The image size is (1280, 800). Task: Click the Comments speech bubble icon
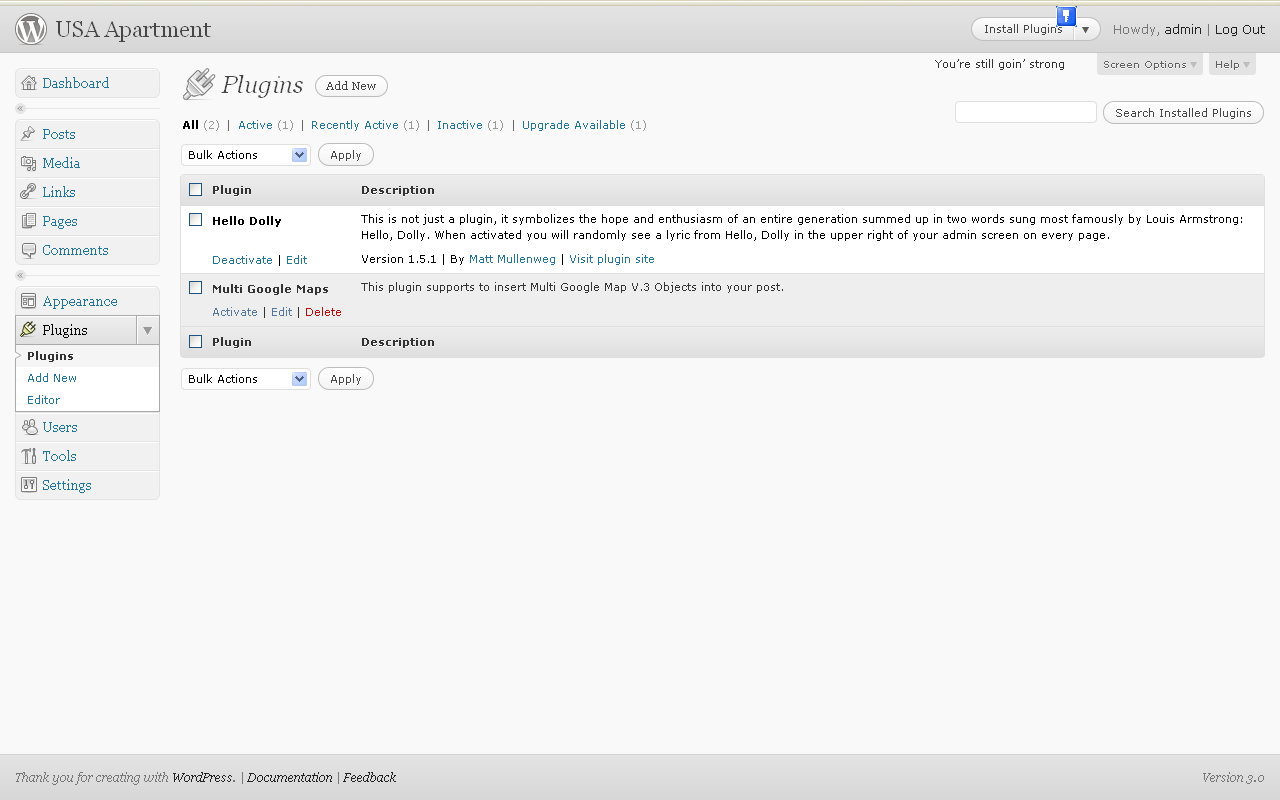(x=29, y=250)
